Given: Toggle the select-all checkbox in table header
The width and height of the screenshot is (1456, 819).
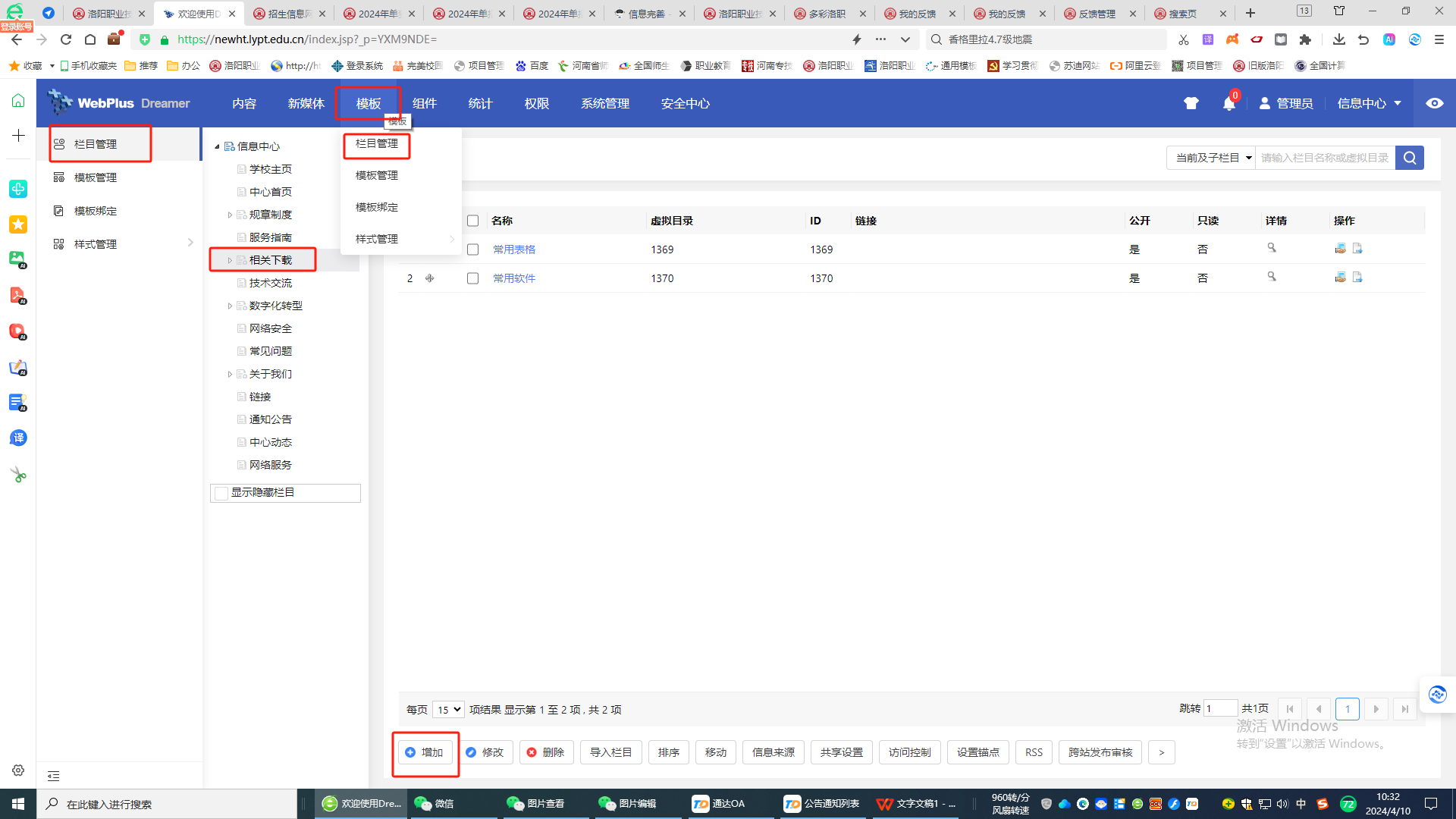Looking at the screenshot, I should (472, 221).
